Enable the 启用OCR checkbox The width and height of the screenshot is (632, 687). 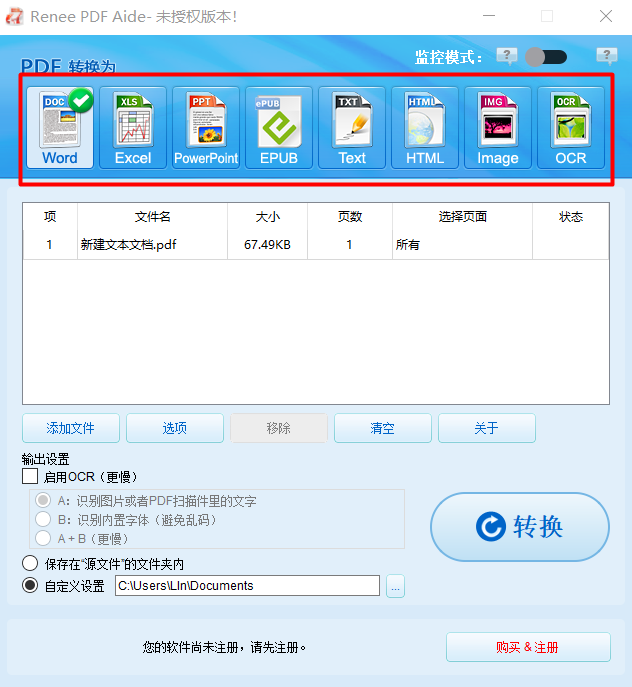(x=30, y=476)
